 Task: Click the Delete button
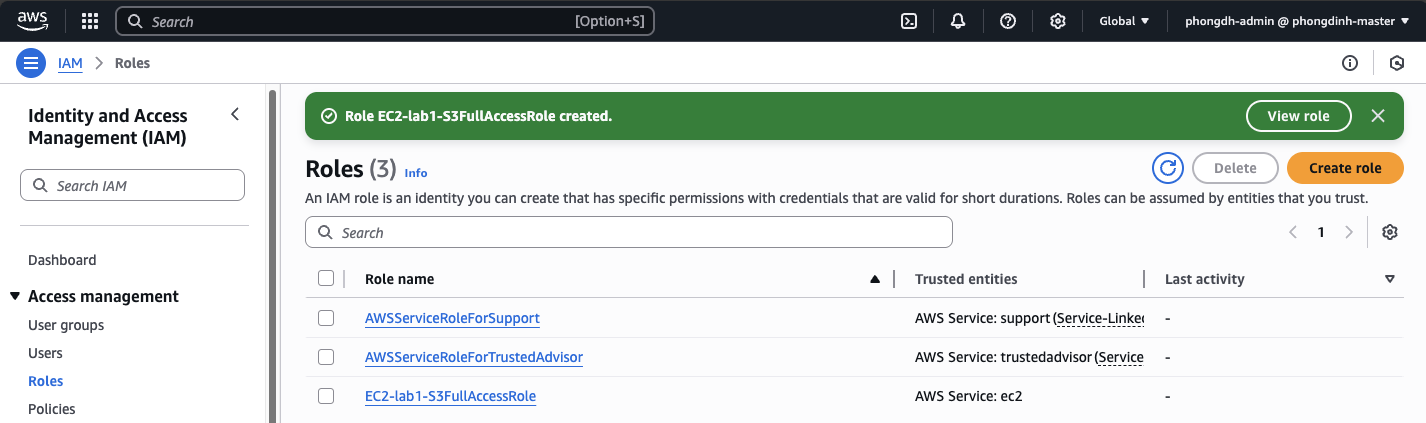(1235, 168)
